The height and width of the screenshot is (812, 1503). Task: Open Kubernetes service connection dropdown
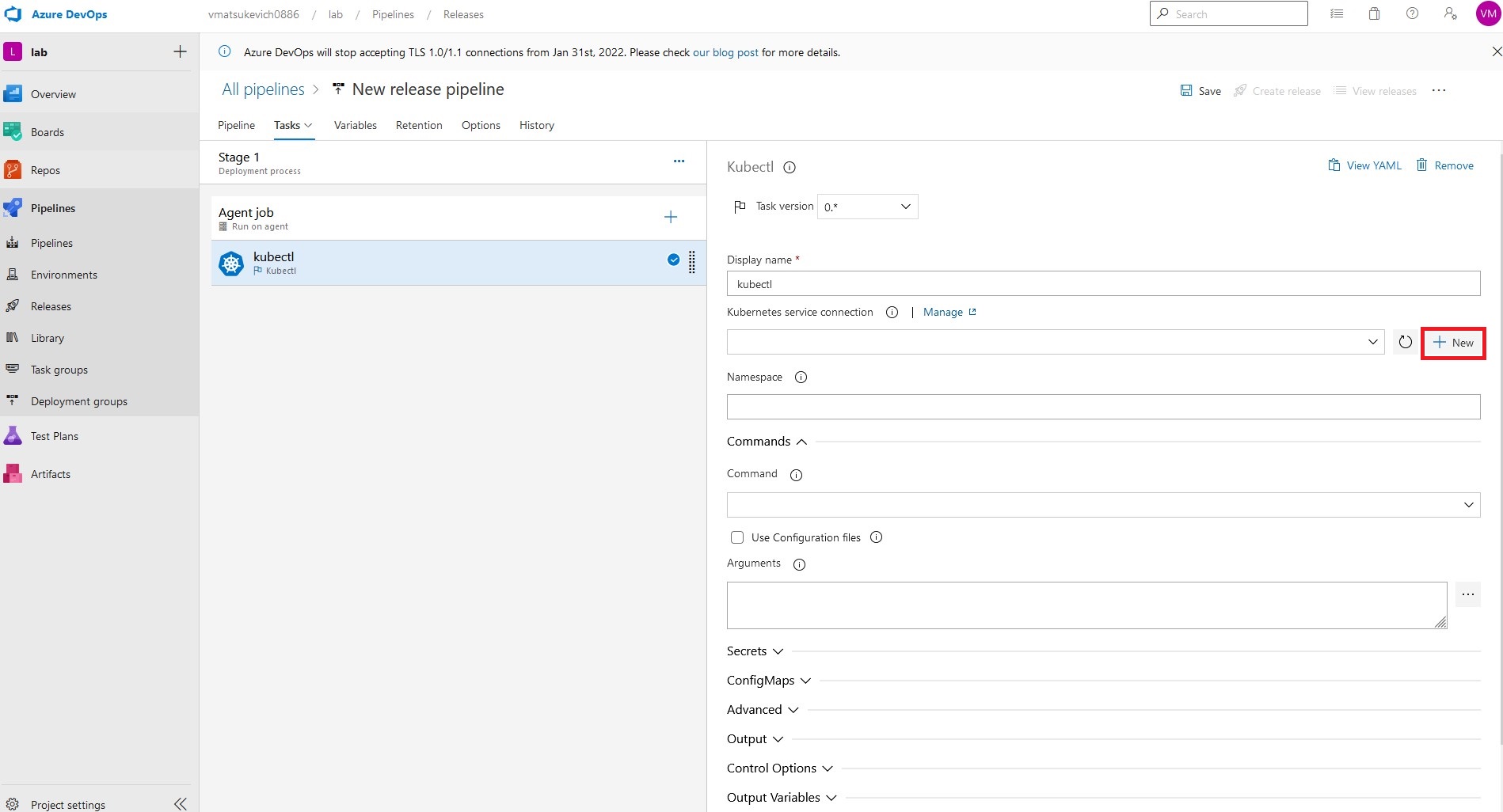(x=1056, y=342)
